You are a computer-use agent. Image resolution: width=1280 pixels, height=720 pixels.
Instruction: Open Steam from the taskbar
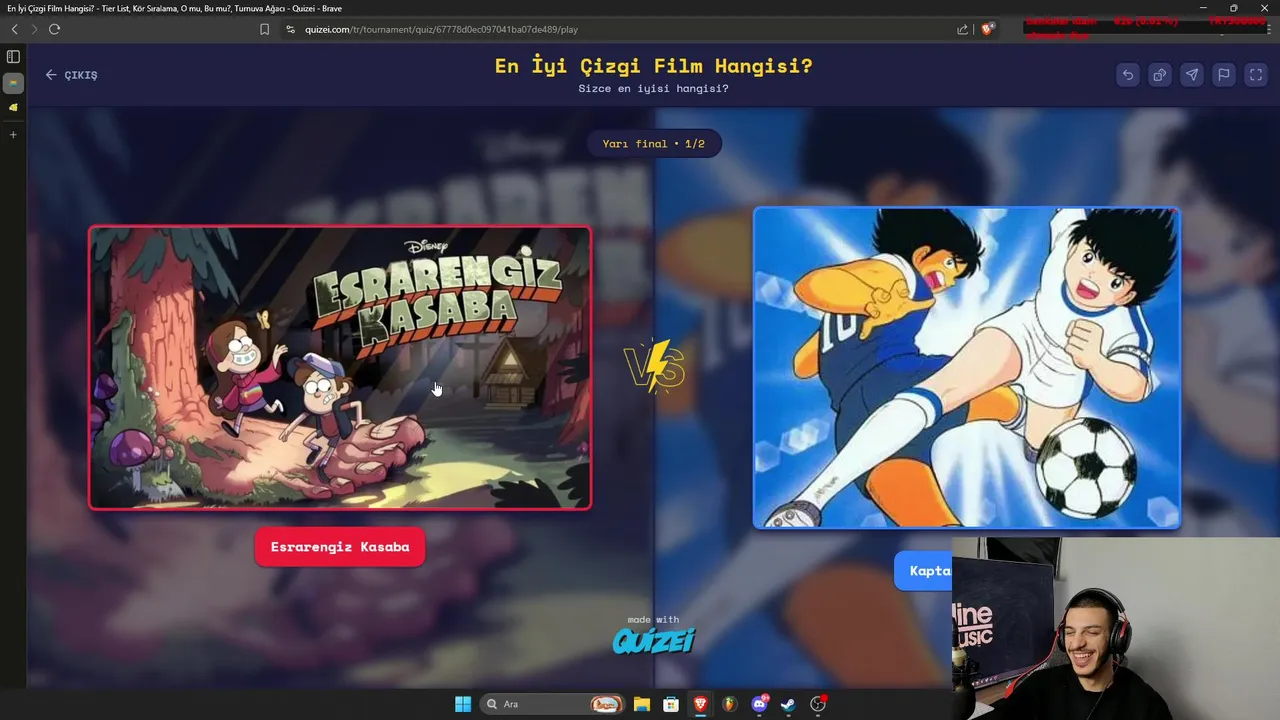tap(788, 704)
